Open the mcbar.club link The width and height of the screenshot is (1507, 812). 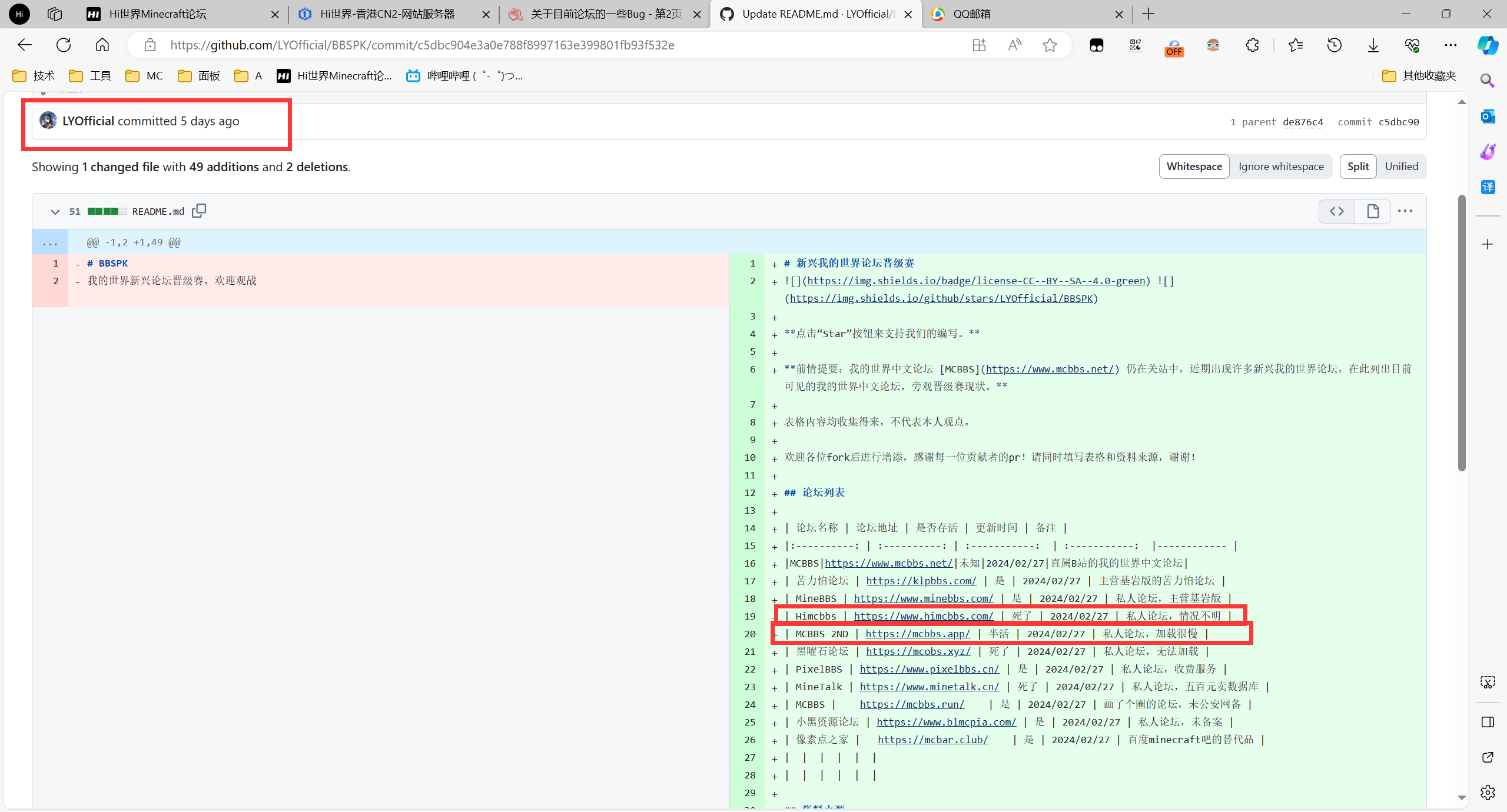(932, 740)
